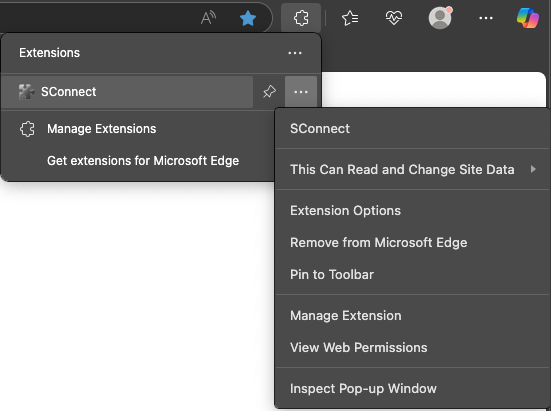Click SConnect row more actions ellipsis

(x=301, y=92)
